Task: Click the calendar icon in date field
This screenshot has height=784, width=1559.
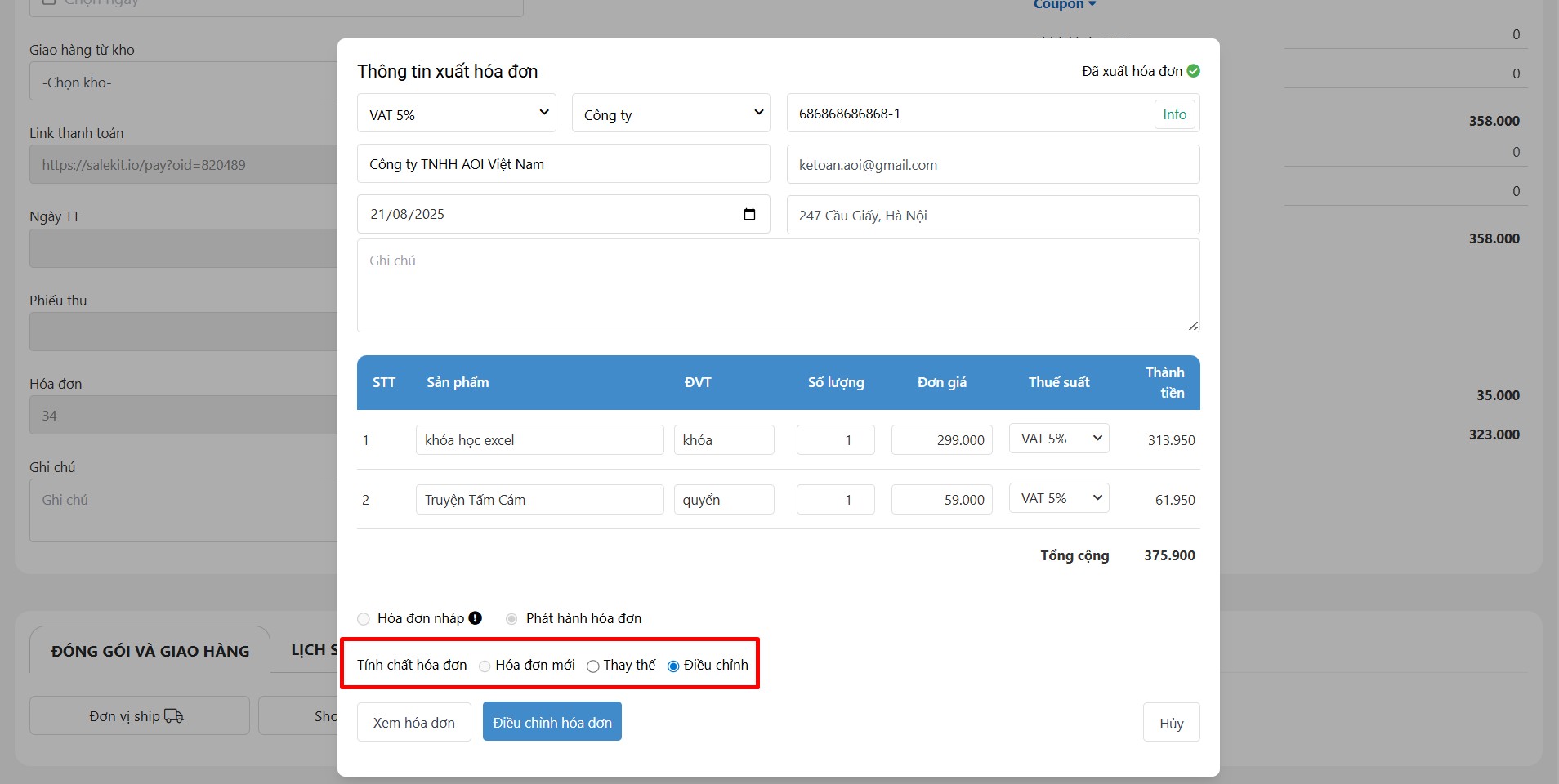Action: click(749, 214)
